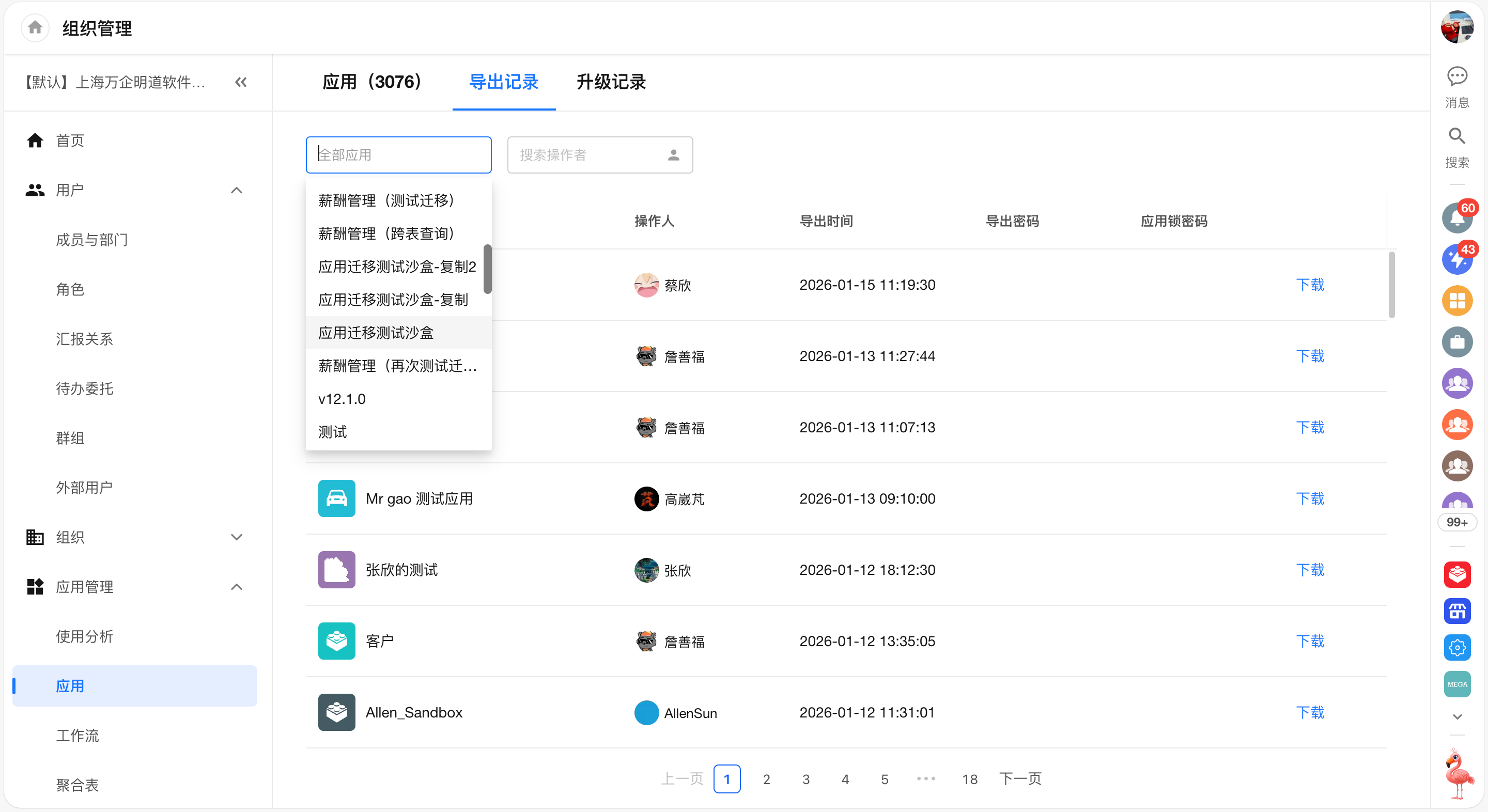The width and height of the screenshot is (1488, 812).
Task: Open the orange grid apps icon
Action: tap(1456, 301)
